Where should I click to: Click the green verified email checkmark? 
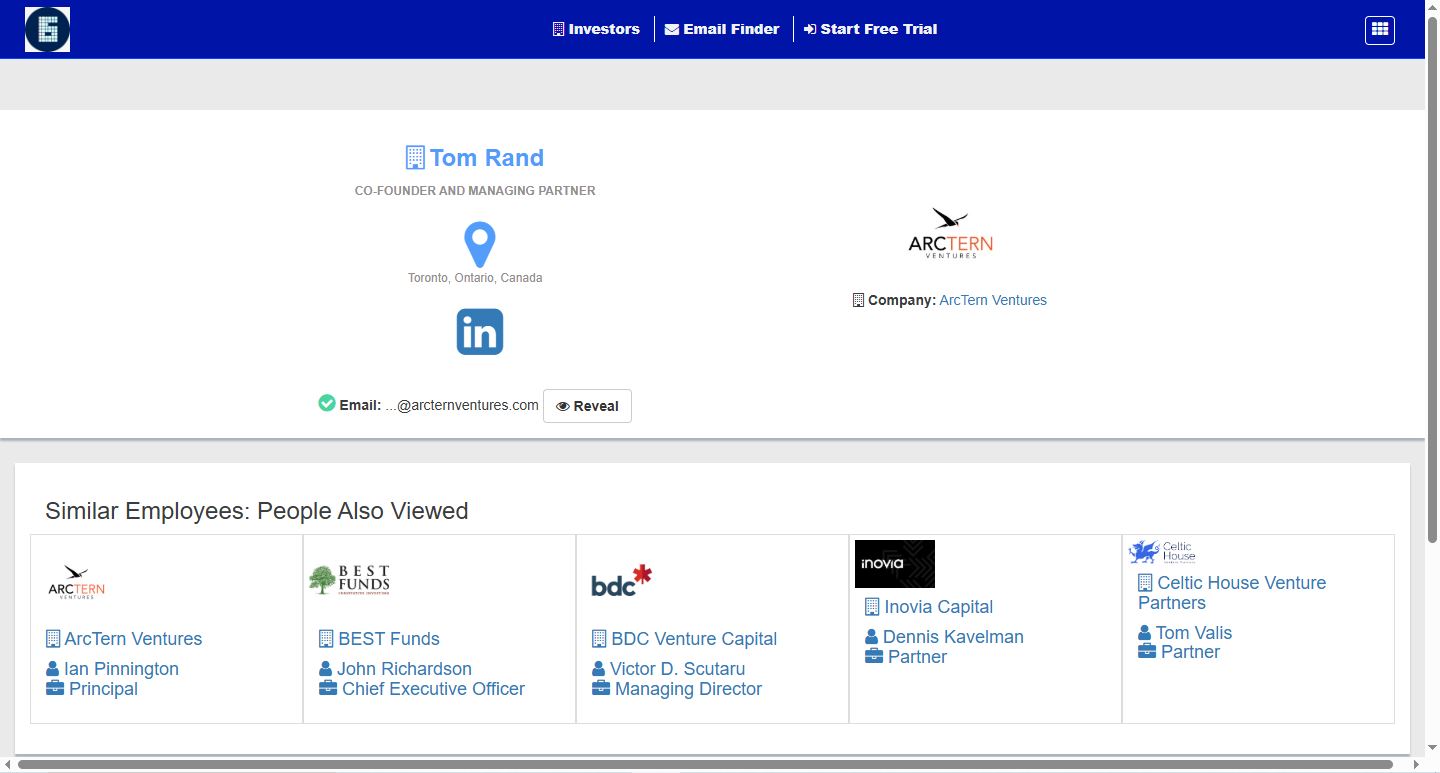click(x=327, y=403)
